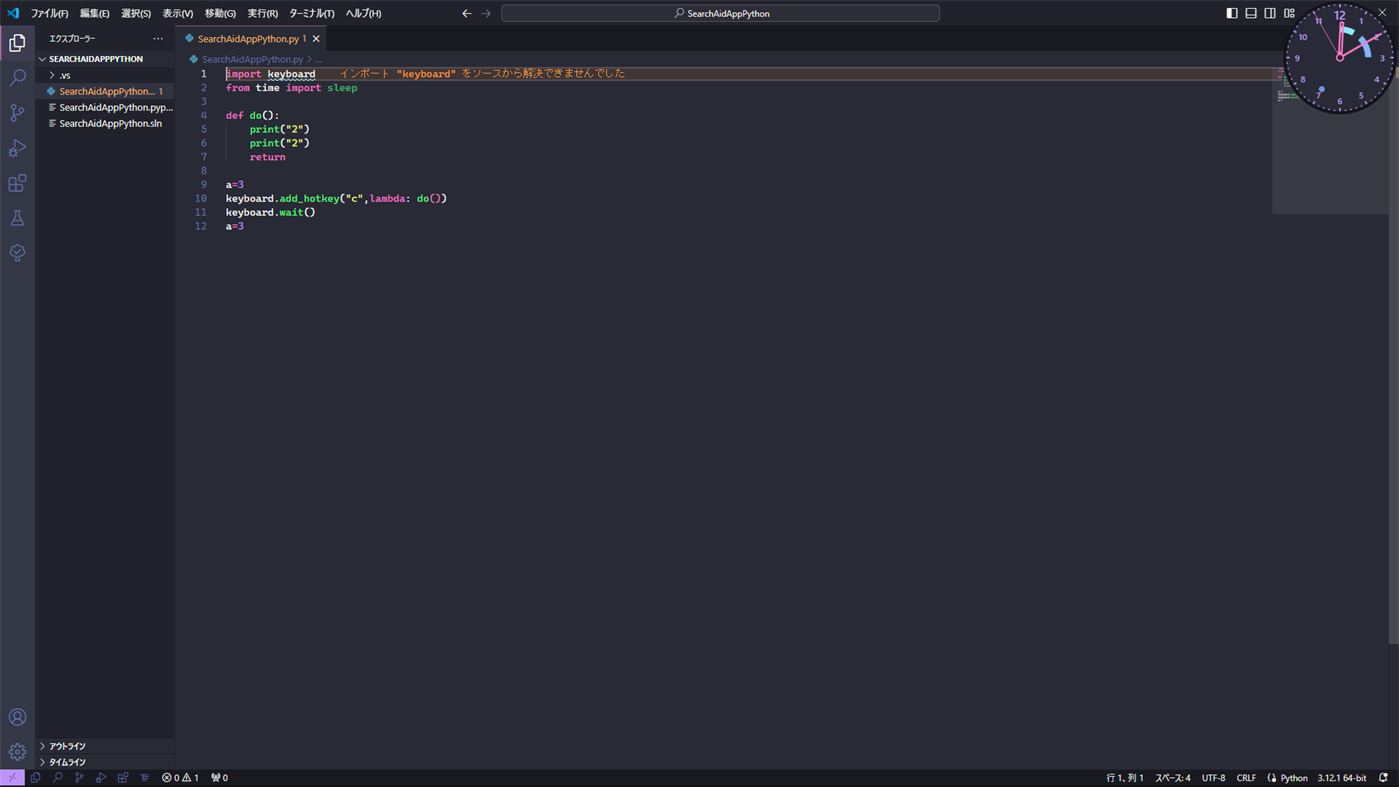Open the errors and warnings status item
Image resolution: width=1399 pixels, height=787 pixels.
[180, 778]
